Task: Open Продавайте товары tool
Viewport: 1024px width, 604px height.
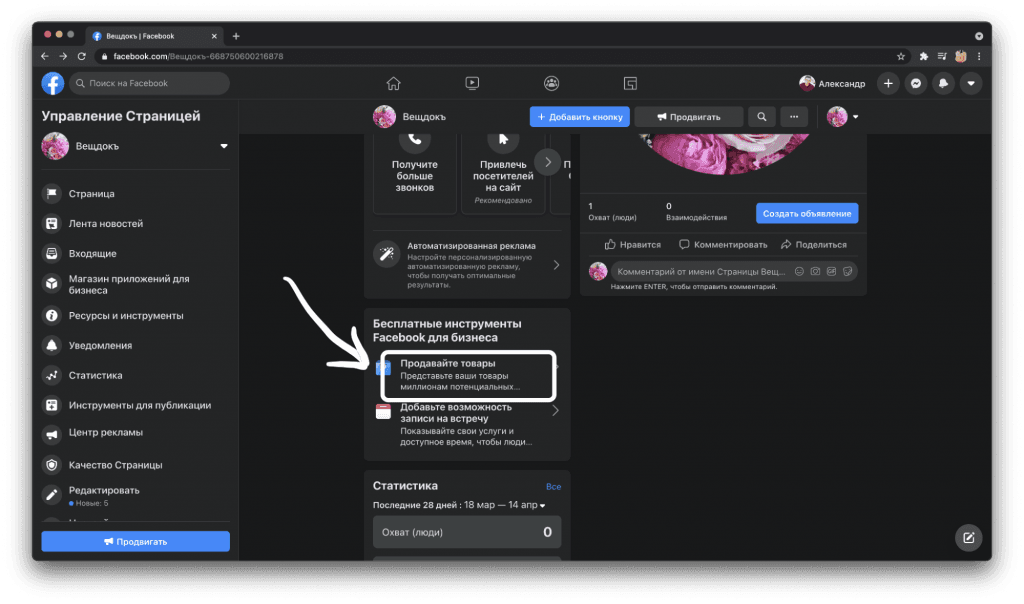Action: pos(468,375)
